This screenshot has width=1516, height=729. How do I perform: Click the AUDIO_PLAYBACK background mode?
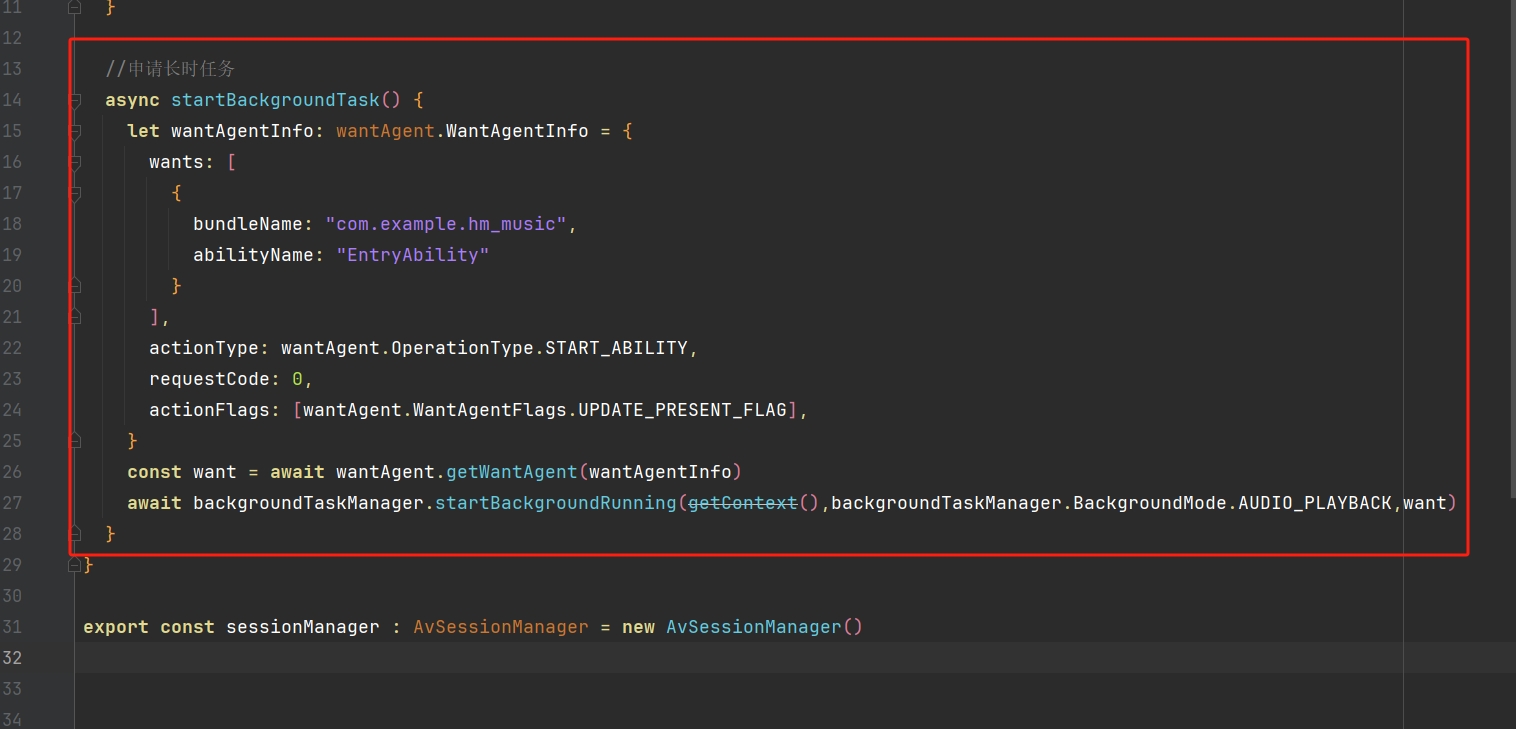[x=1314, y=503]
